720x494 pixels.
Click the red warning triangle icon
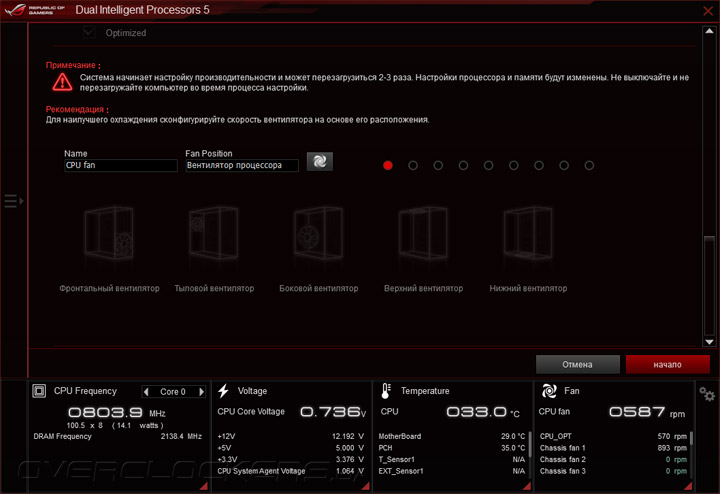coord(62,82)
